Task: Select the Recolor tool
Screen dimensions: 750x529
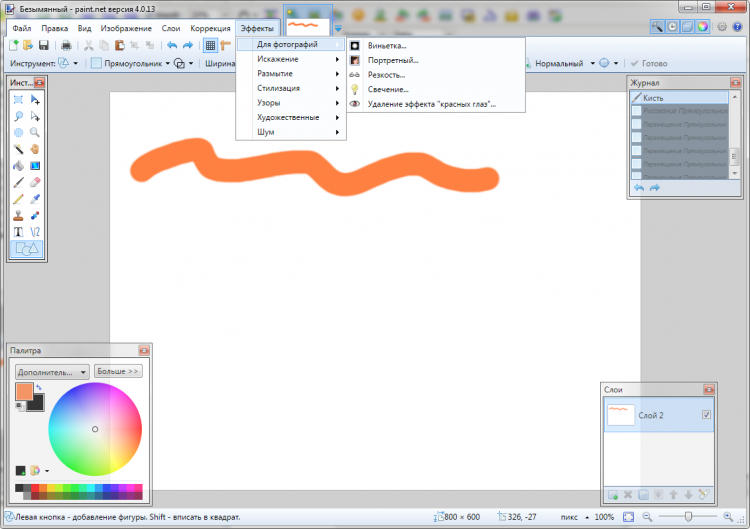Action: point(35,216)
